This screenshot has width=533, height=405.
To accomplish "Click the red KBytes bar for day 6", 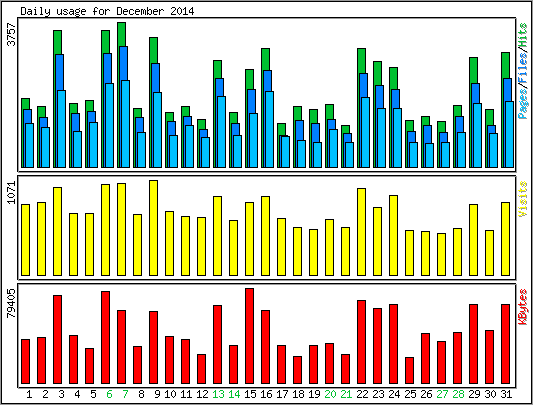I will (105, 337).
